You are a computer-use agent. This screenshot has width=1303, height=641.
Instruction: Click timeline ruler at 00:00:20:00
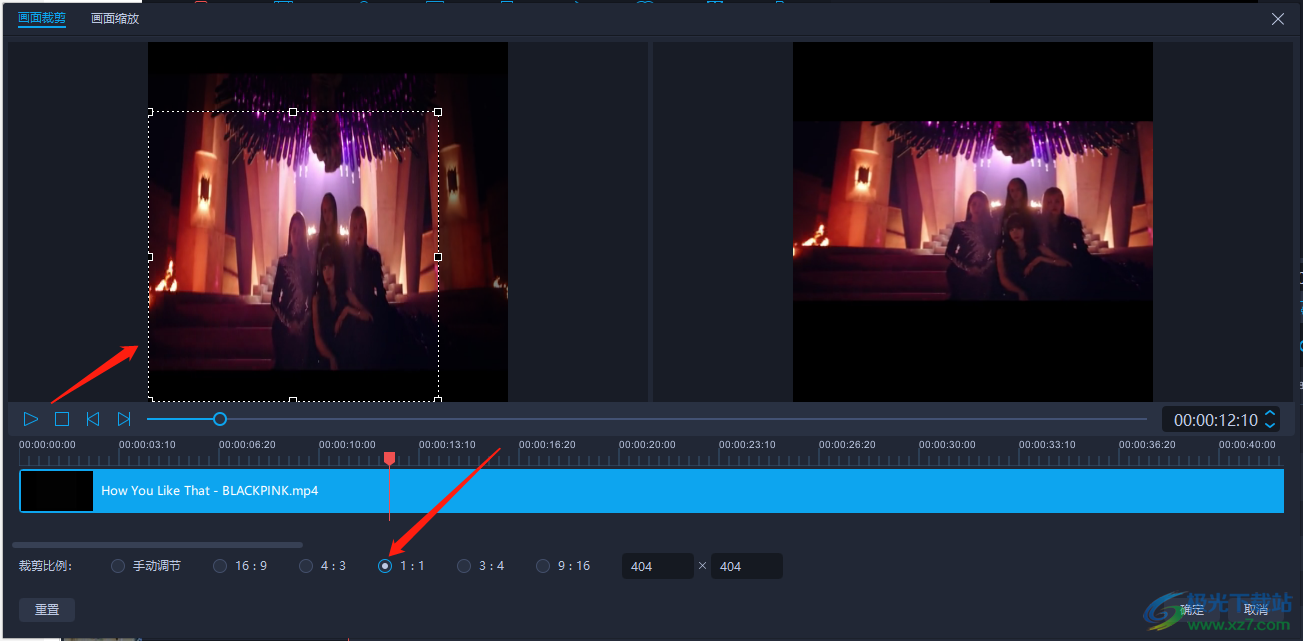pyautogui.click(x=647, y=444)
